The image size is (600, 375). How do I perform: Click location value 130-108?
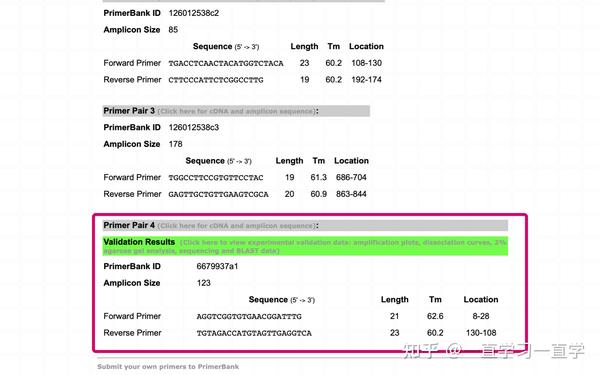pyautogui.click(x=481, y=333)
